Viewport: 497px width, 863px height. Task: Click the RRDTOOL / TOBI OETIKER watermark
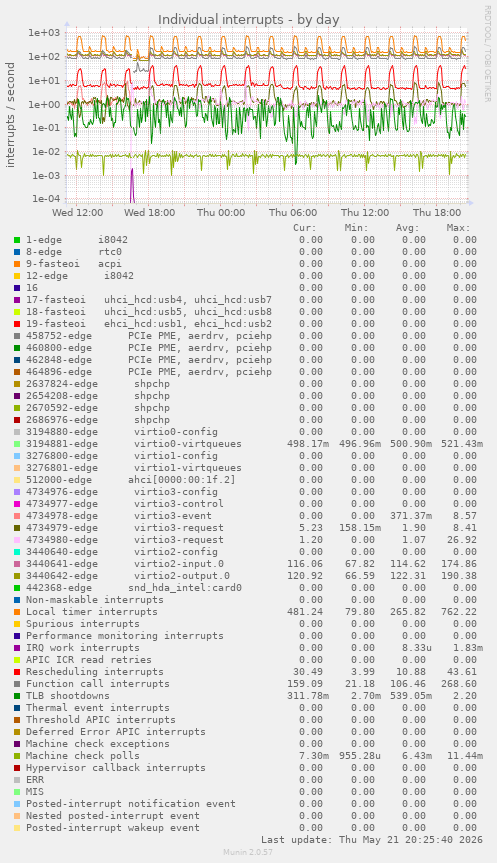click(x=487, y=53)
